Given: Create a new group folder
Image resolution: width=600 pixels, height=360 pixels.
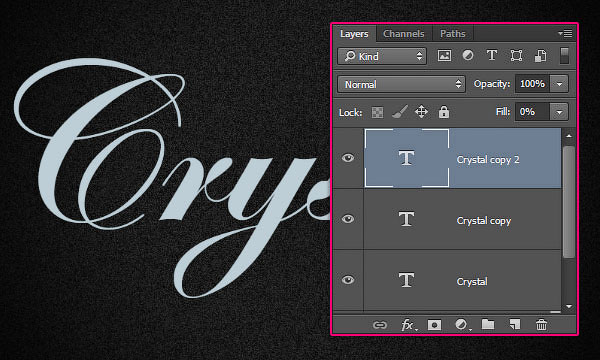Looking at the screenshot, I should pos(488,325).
